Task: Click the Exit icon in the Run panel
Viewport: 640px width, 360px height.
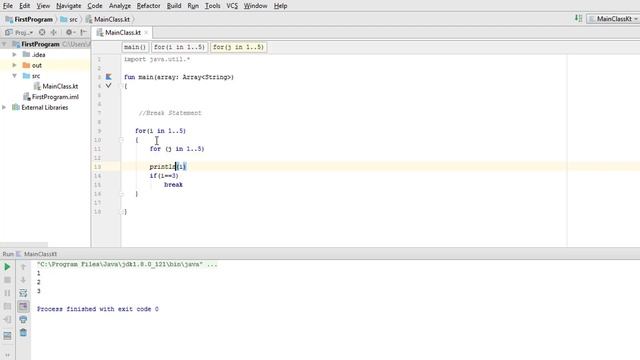Action: click(x=7, y=319)
